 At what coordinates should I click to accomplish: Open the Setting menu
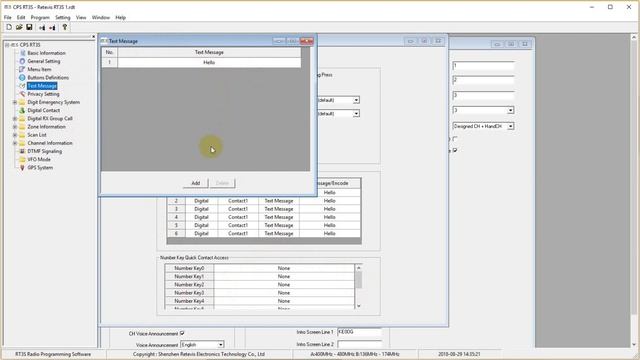click(62, 18)
